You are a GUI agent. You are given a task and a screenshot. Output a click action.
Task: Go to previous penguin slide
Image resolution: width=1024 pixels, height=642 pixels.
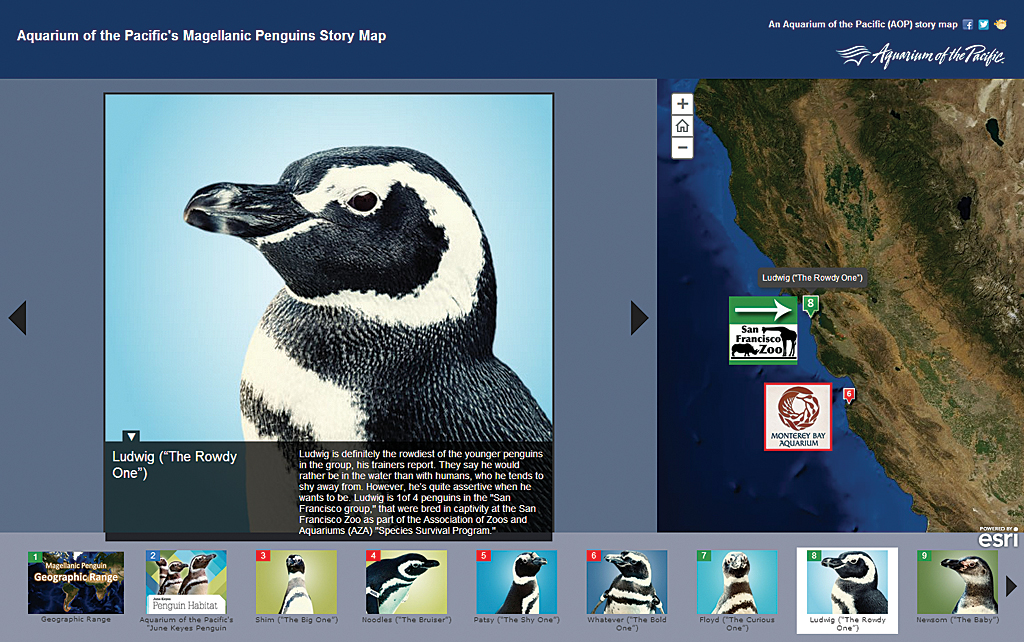pyautogui.click(x=18, y=318)
